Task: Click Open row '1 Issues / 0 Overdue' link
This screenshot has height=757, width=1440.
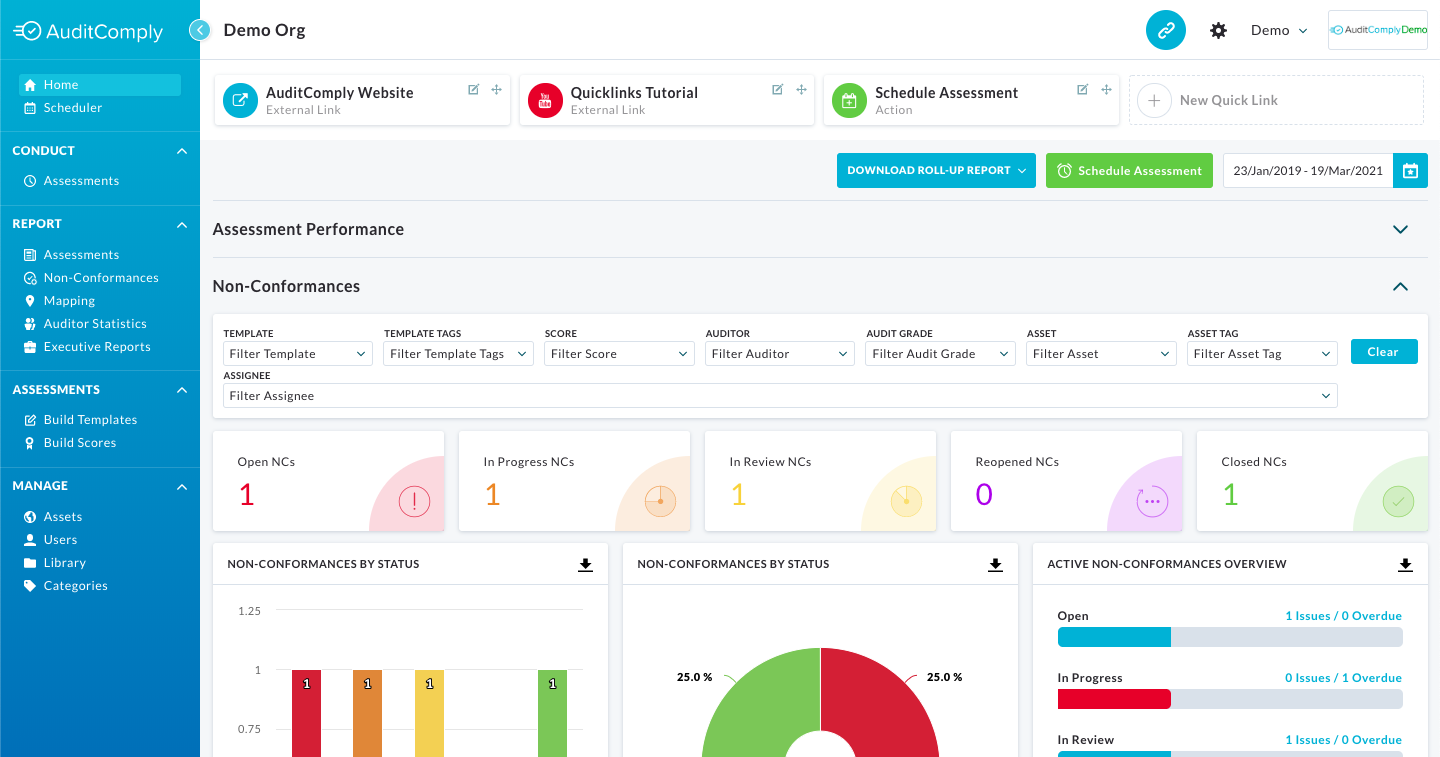Action: [x=1343, y=616]
